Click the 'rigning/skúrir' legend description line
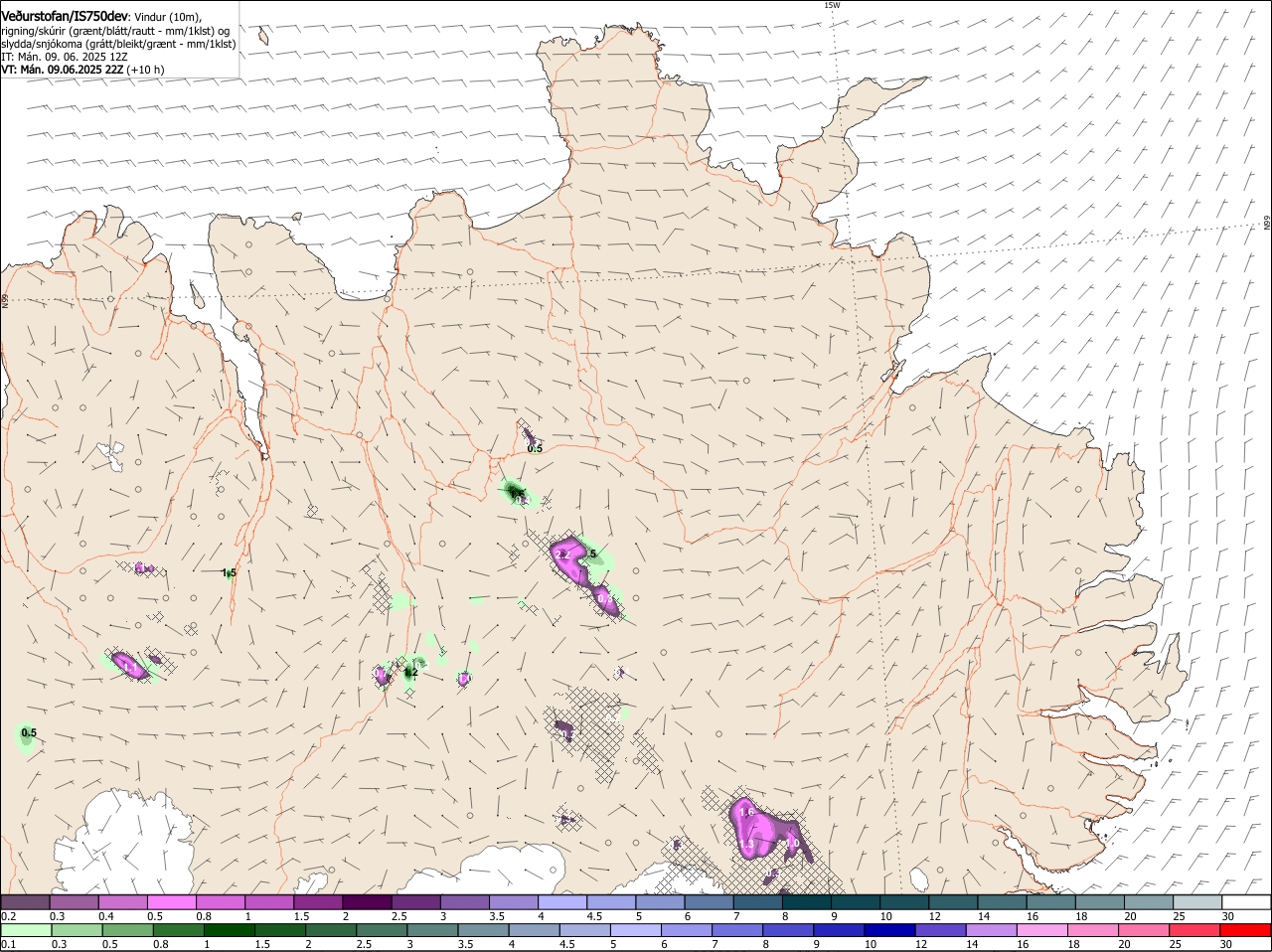 pos(116,31)
